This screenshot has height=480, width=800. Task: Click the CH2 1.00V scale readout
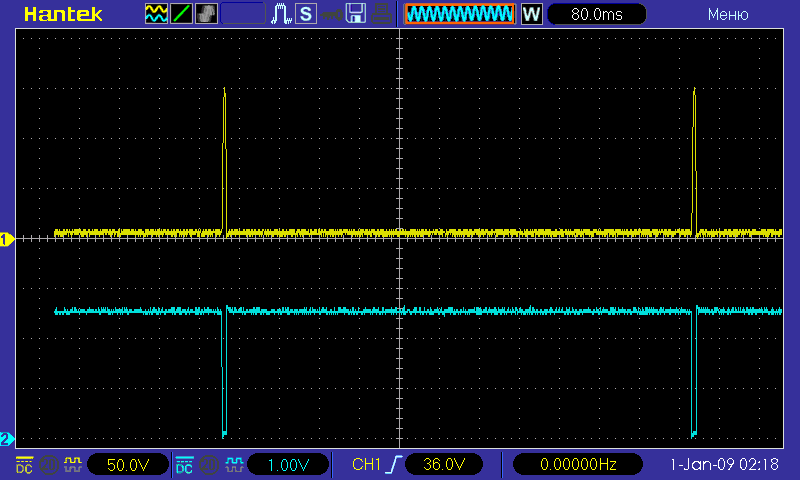pos(288,465)
